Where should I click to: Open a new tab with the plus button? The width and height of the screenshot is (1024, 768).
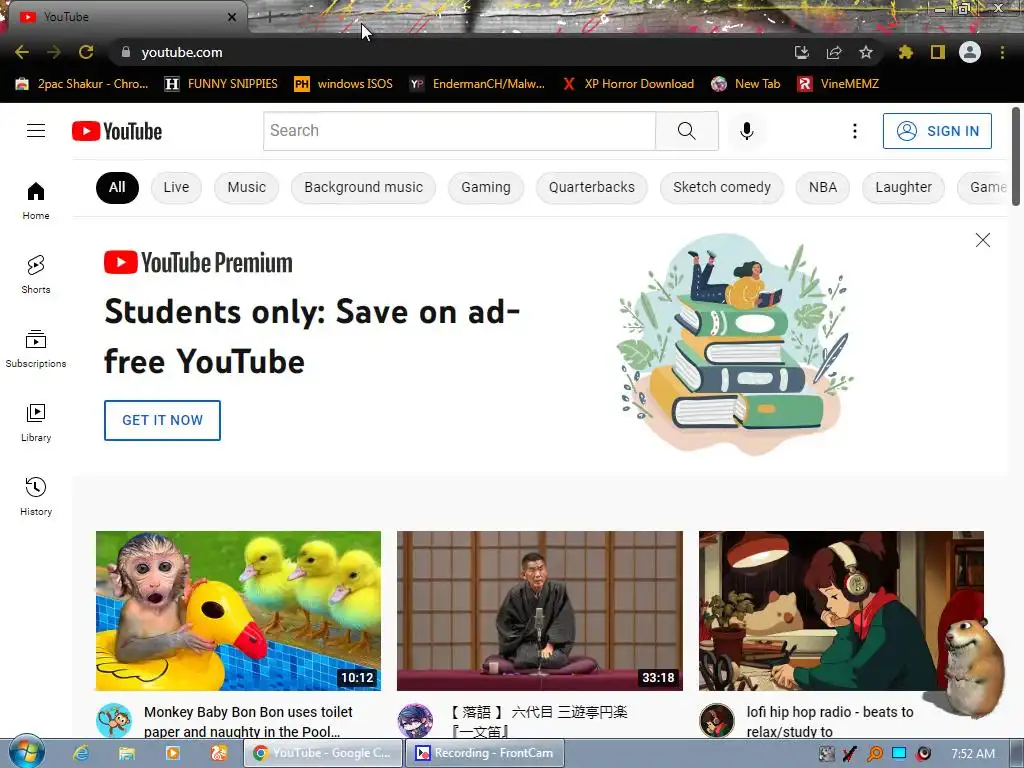(269, 17)
